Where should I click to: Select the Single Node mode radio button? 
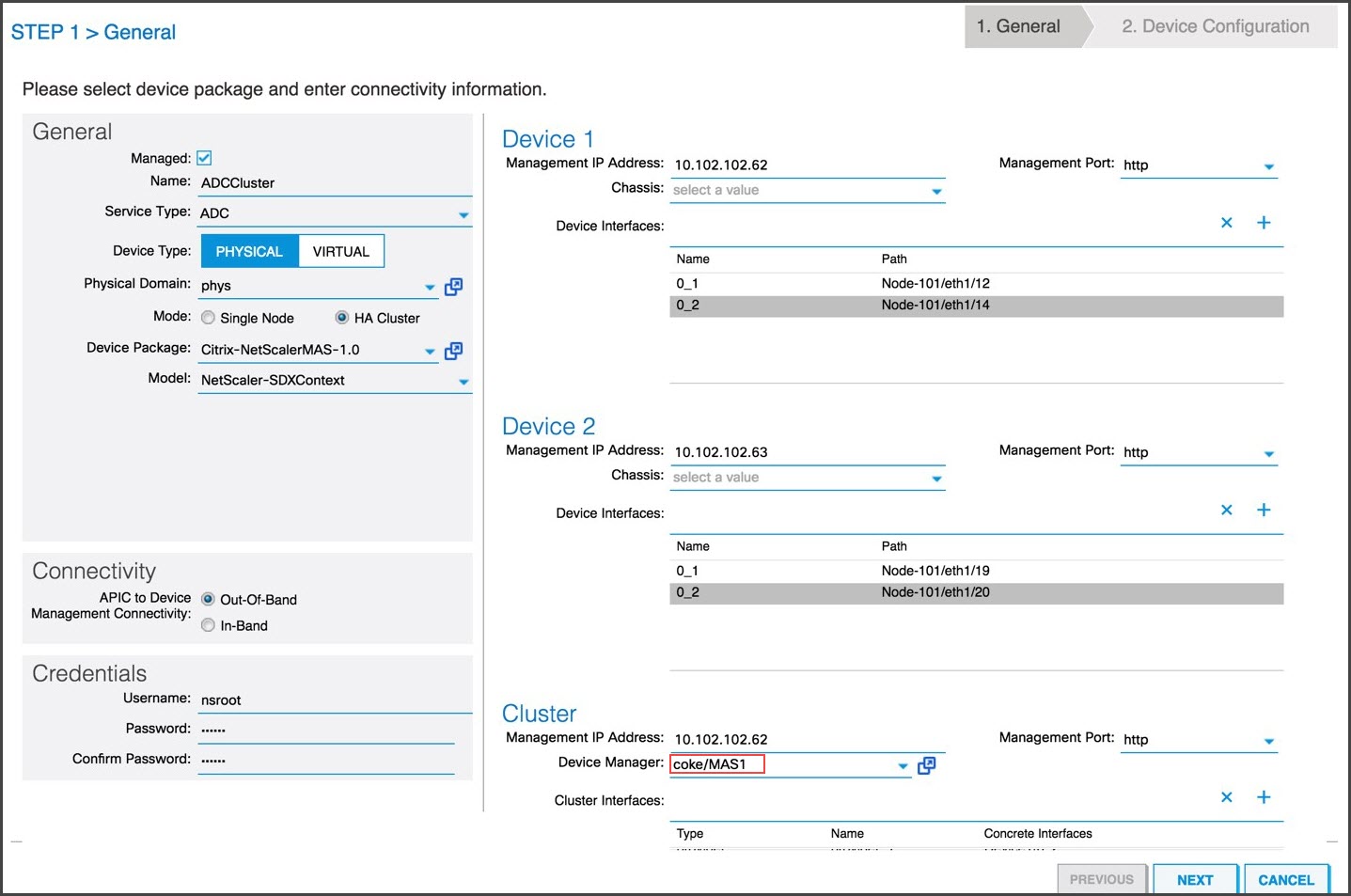tap(208, 318)
